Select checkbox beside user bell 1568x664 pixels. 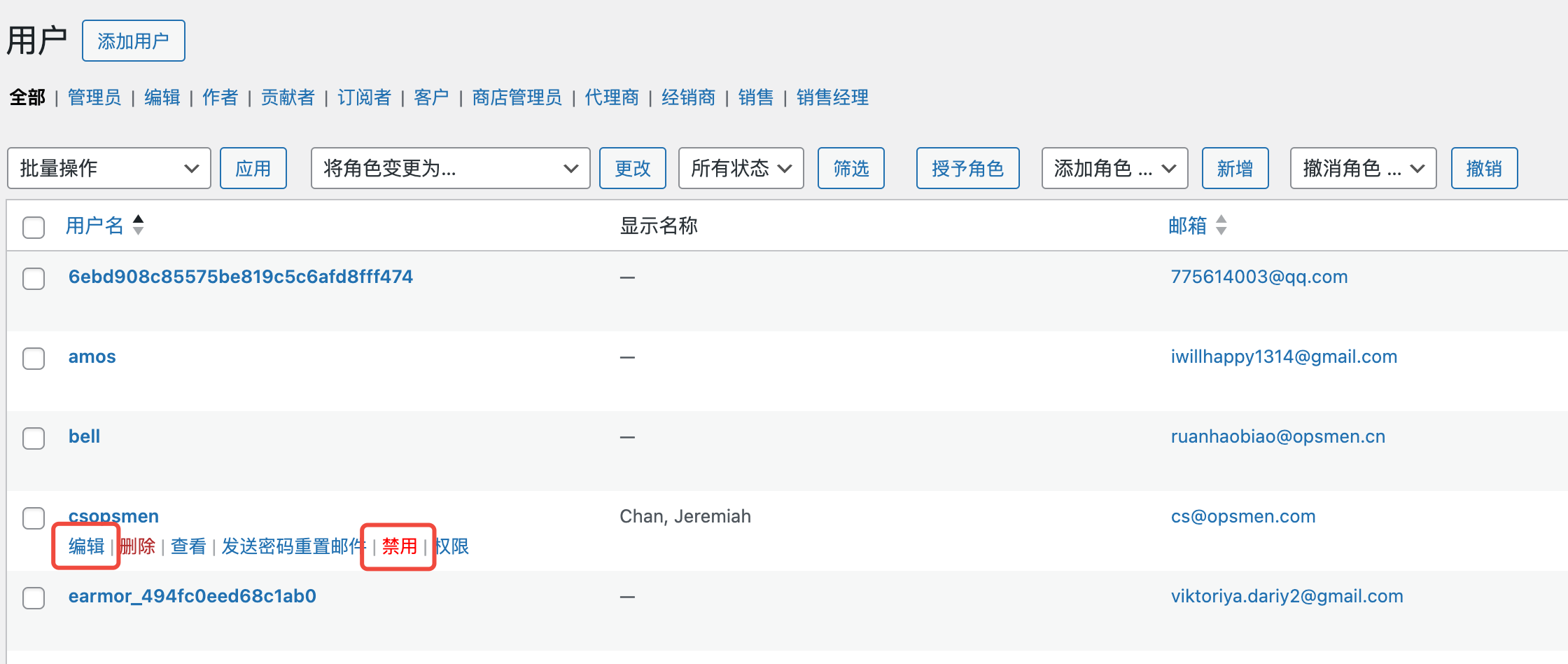point(34,438)
